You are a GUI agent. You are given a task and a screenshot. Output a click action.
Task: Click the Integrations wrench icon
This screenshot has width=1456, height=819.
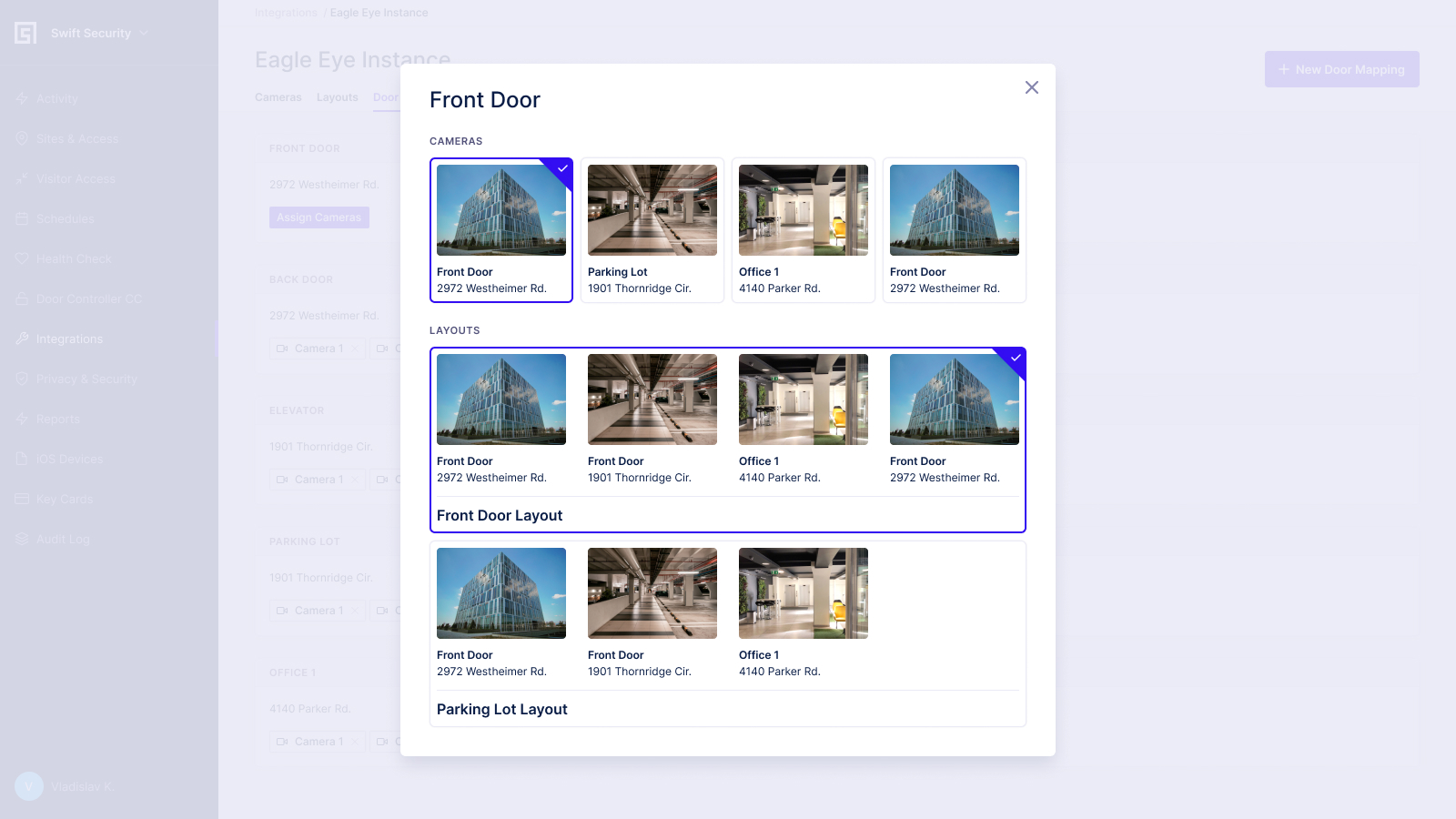pos(23,339)
